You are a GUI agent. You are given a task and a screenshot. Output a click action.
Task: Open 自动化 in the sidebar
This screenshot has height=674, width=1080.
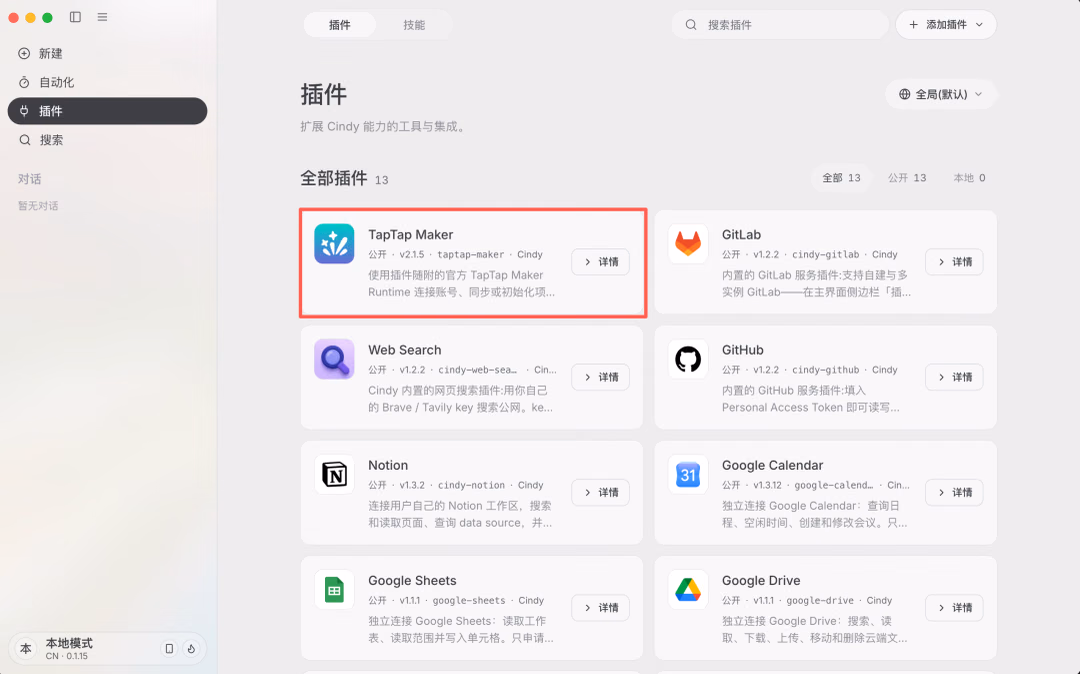click(x=107, y=83)
